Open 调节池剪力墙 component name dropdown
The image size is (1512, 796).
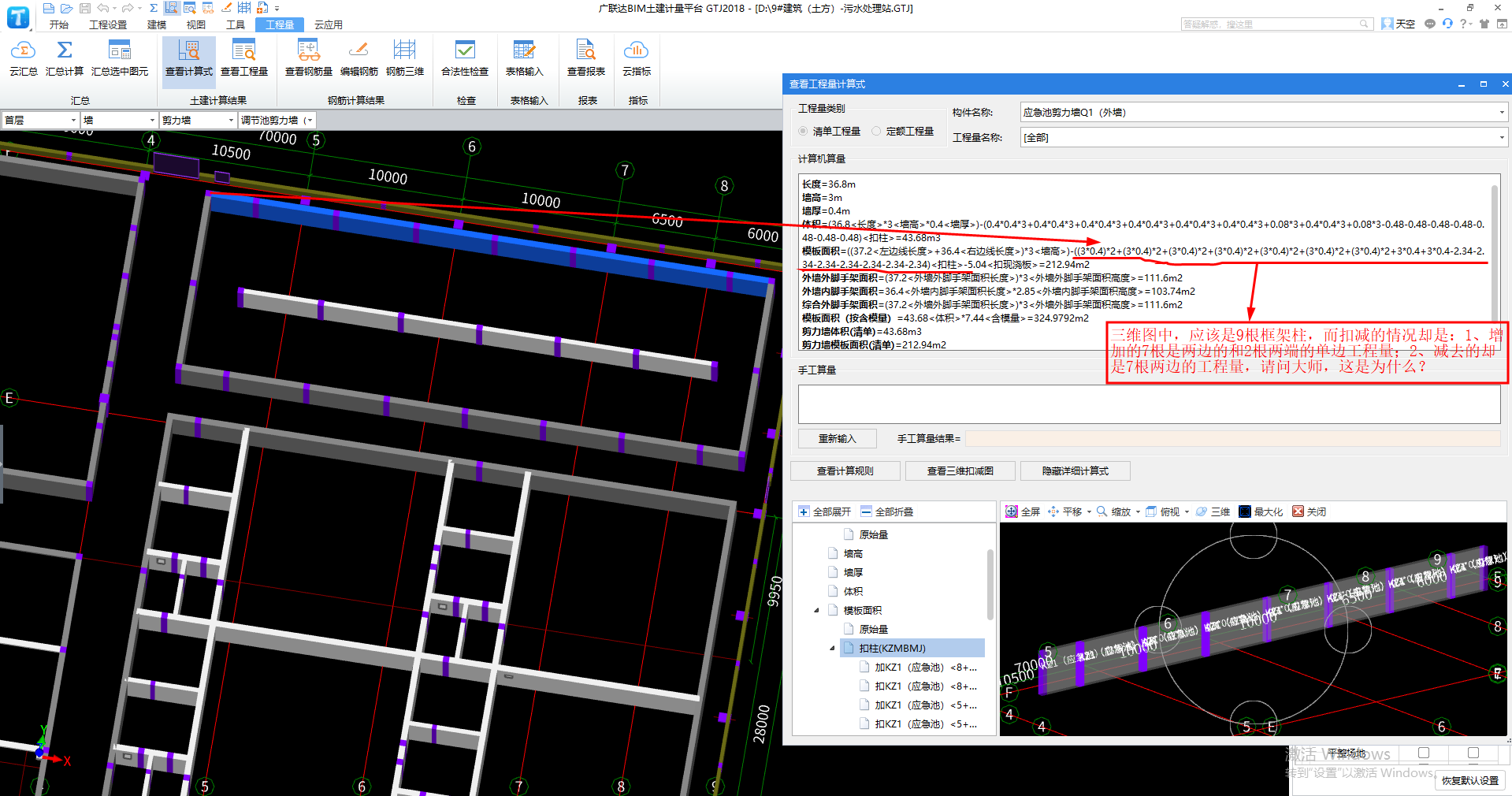[277, 120]
